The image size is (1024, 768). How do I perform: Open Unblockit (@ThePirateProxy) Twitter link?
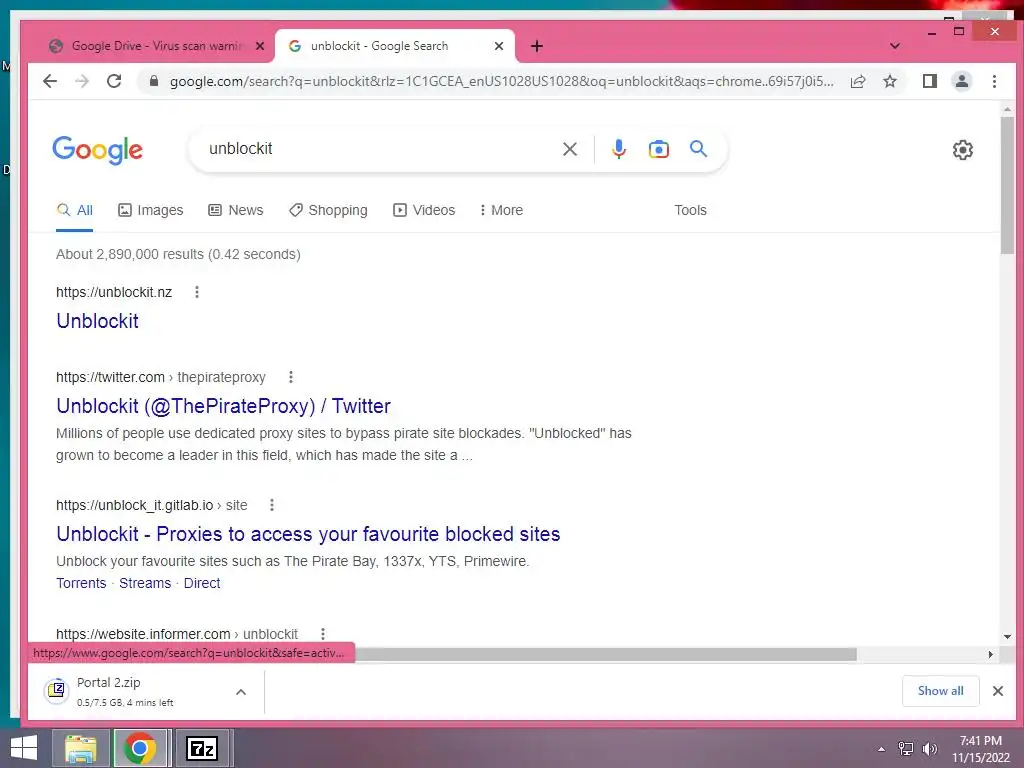click(x=223, y=406)
